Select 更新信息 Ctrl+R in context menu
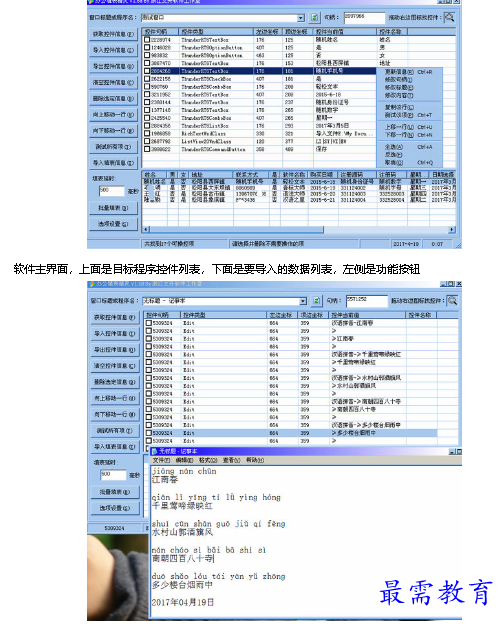This screenshot has width=501, height=624. [x=408, y=72]
